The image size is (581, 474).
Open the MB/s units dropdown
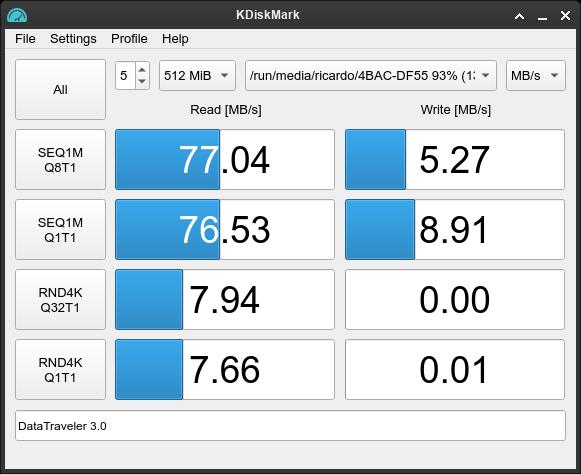(536, 76)
